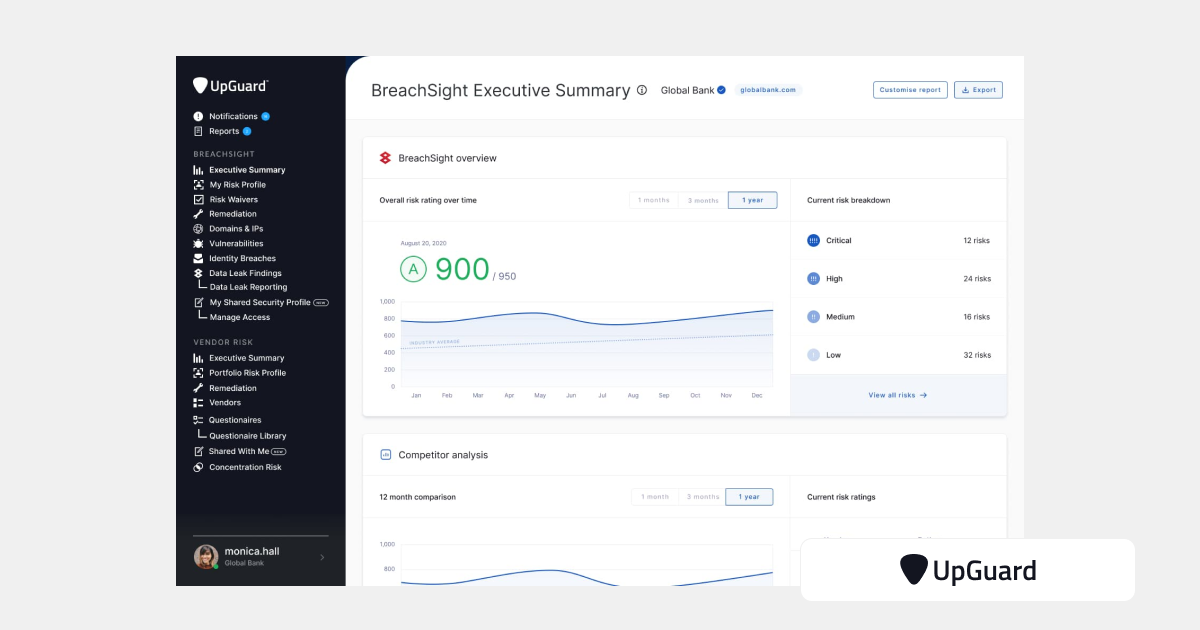
Task: Open Data Leak Reporting sub-item
Action: coord(248,287)
